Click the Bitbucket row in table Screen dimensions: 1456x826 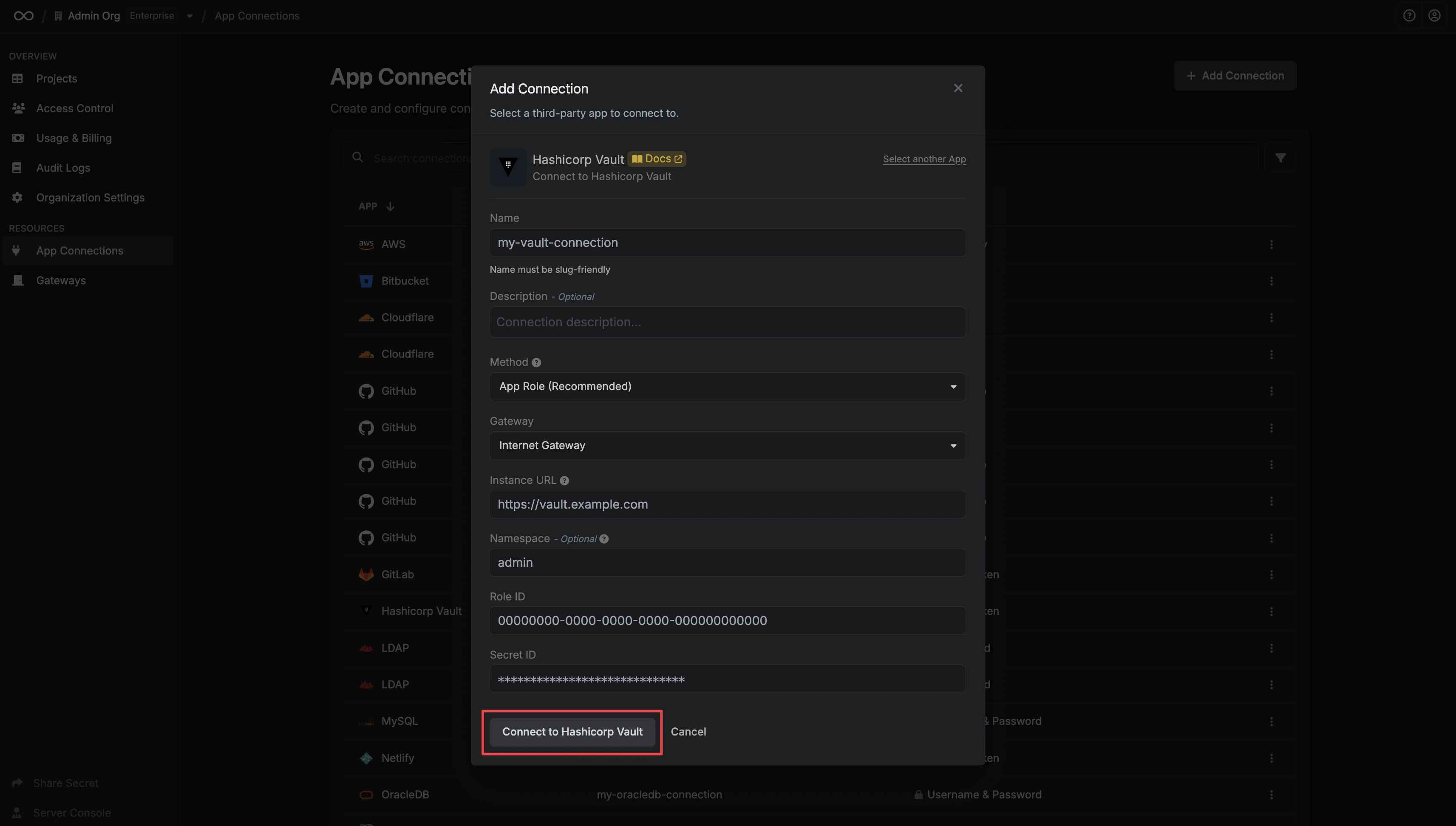[819, 281]
